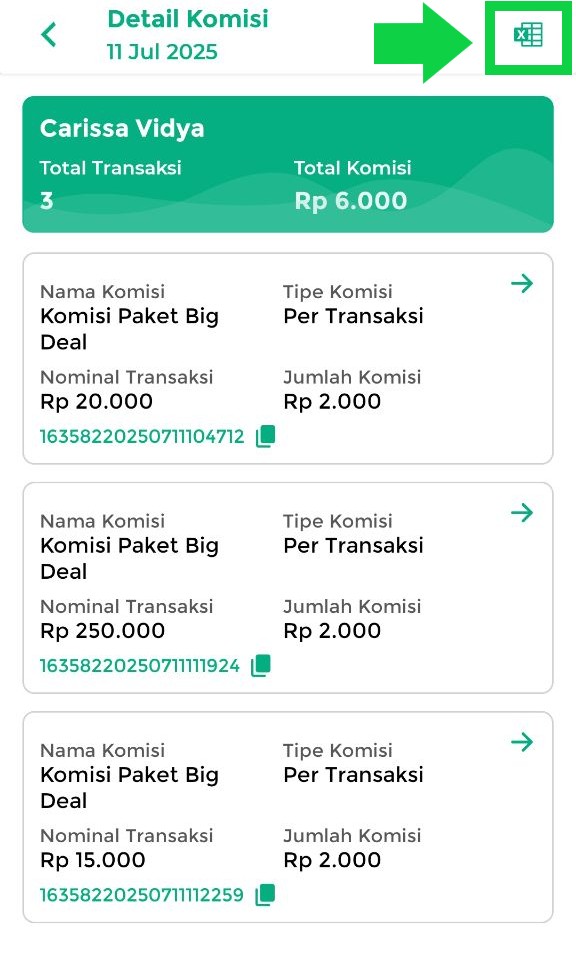Open details arrow for Rp 20.000 transaction
This screenshot has height=959, width=576.
522,283
